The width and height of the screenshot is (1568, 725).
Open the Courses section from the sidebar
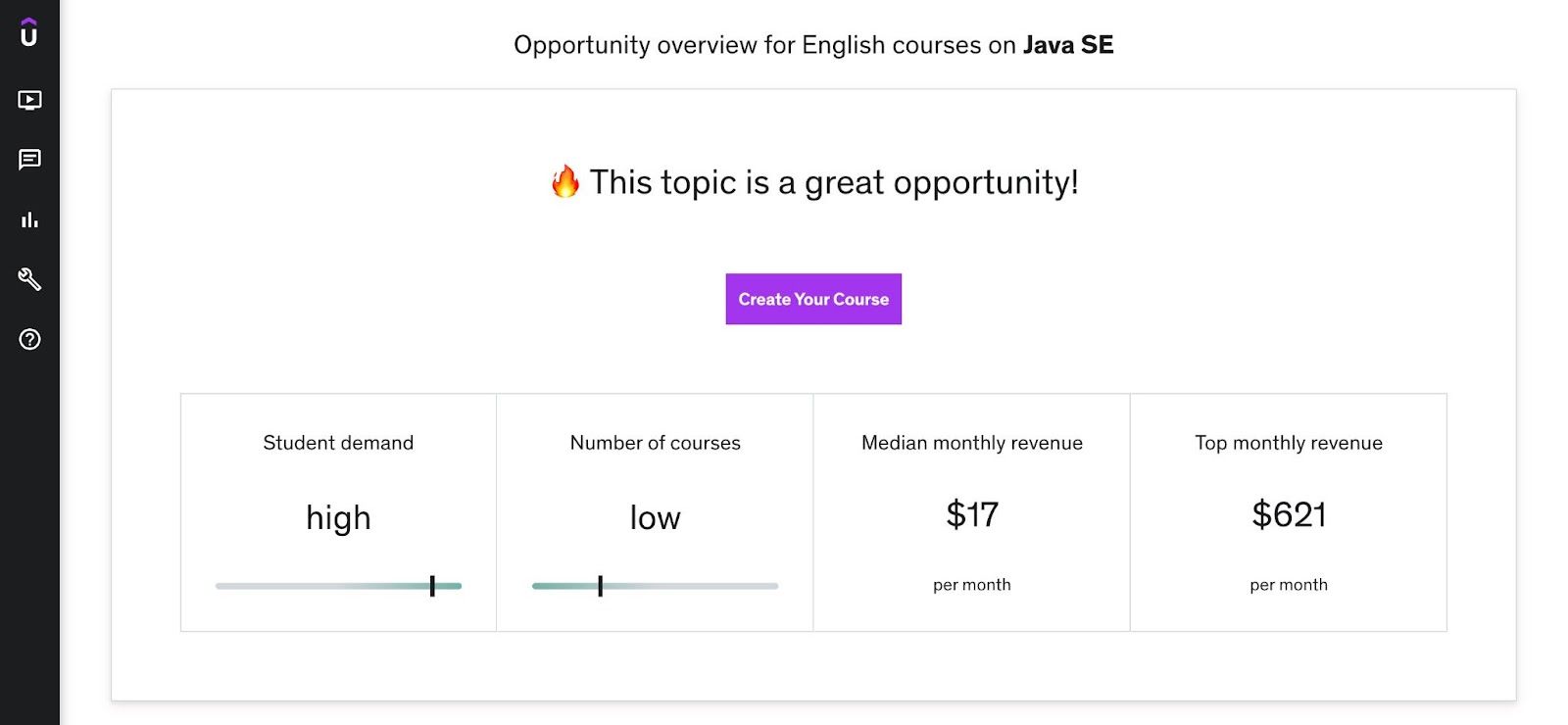tap(29, 100)
